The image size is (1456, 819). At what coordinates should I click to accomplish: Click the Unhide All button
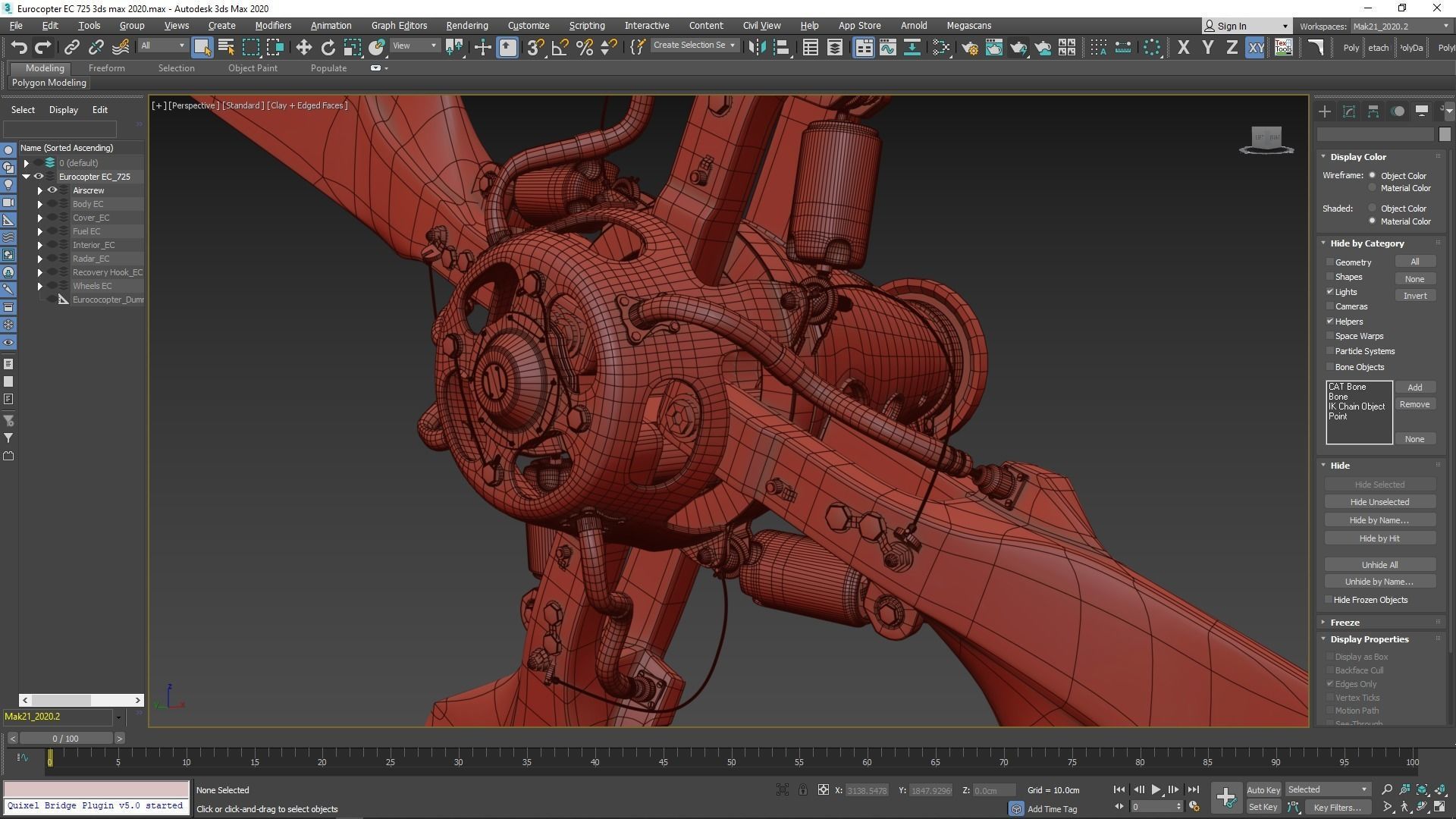(1379, 565)
